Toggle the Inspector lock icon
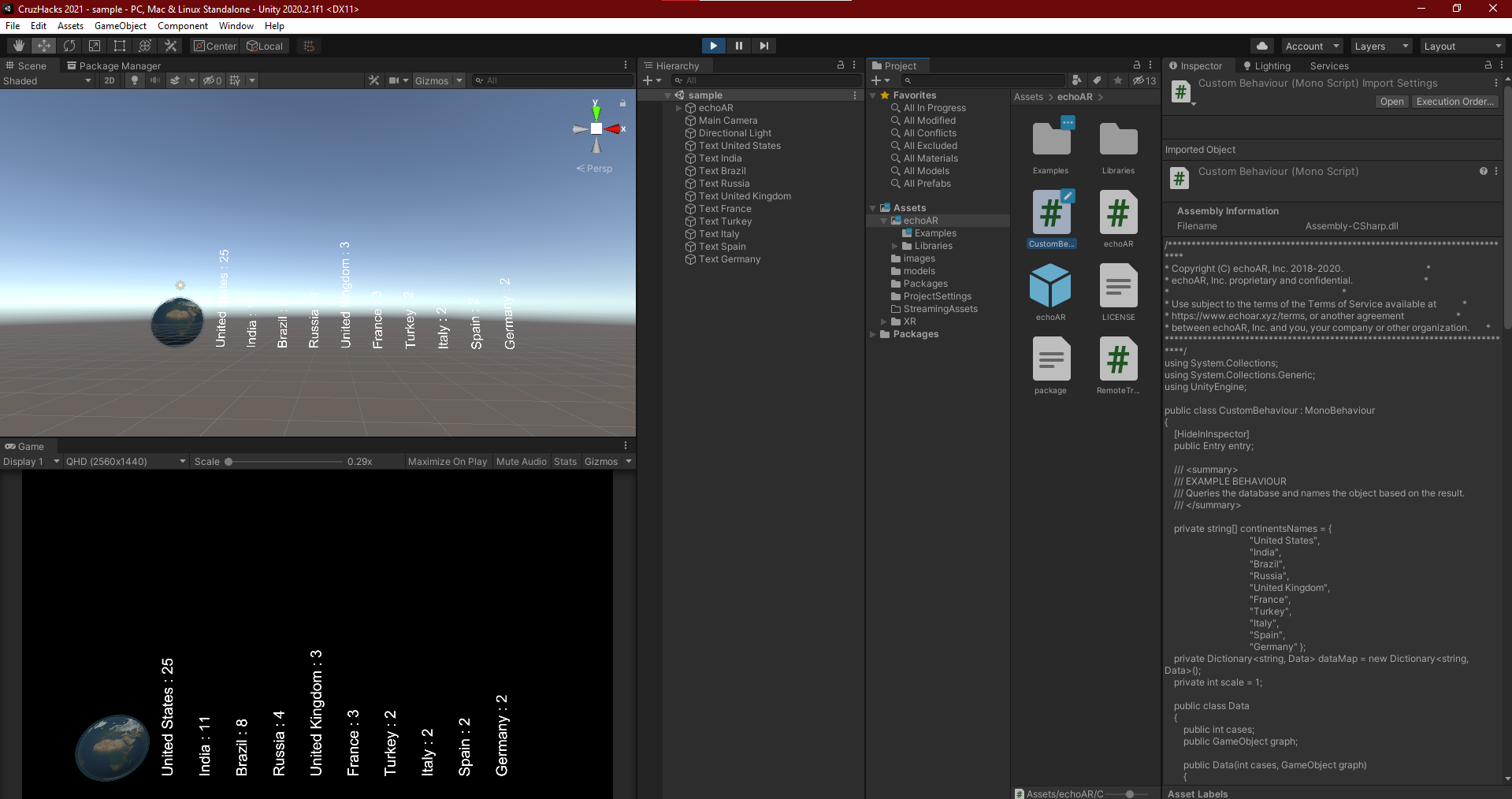Screen dimensions: 1512x799 point(1488,65)
